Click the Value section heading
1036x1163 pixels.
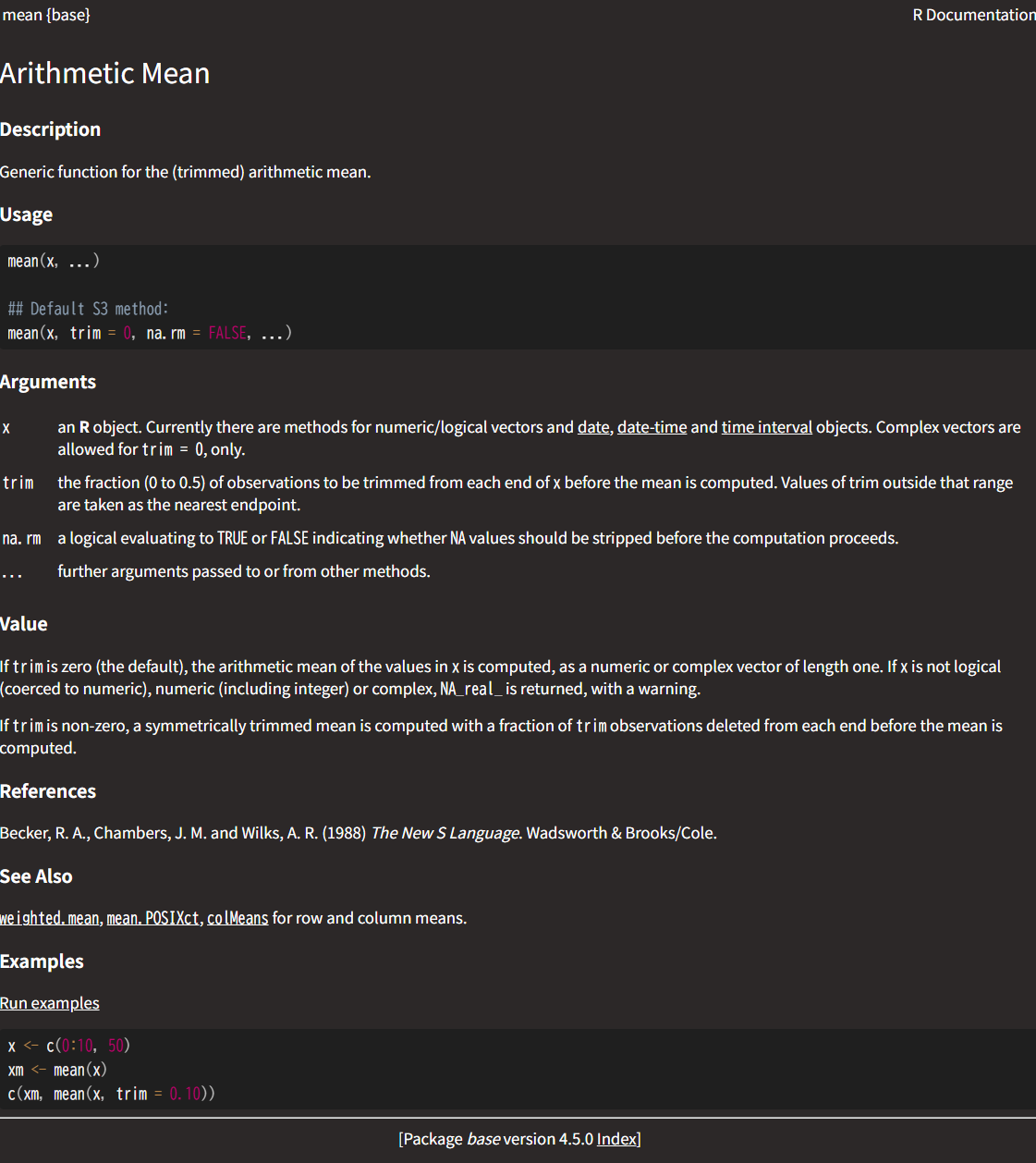click(24, 624)
